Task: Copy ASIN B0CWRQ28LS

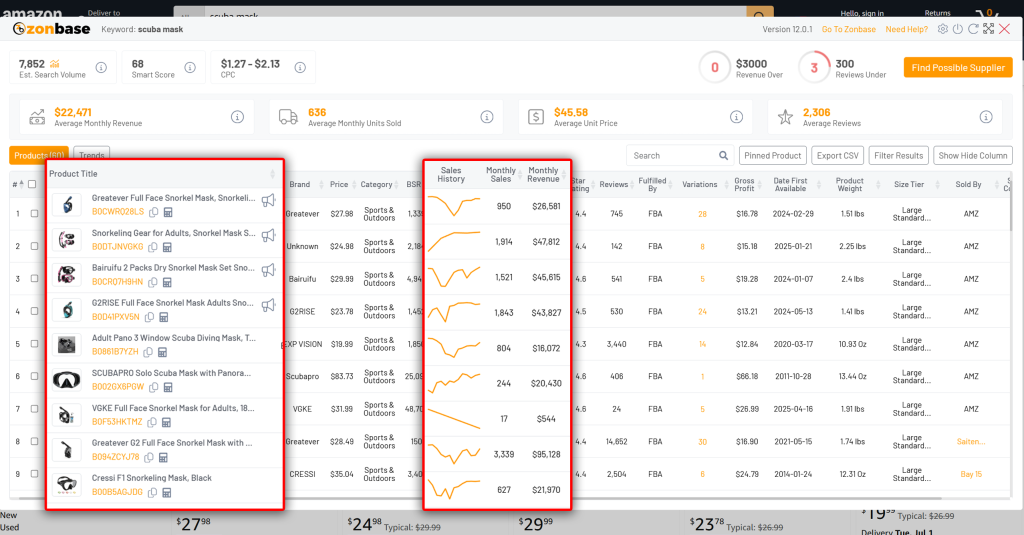Action: click(153, 212)
